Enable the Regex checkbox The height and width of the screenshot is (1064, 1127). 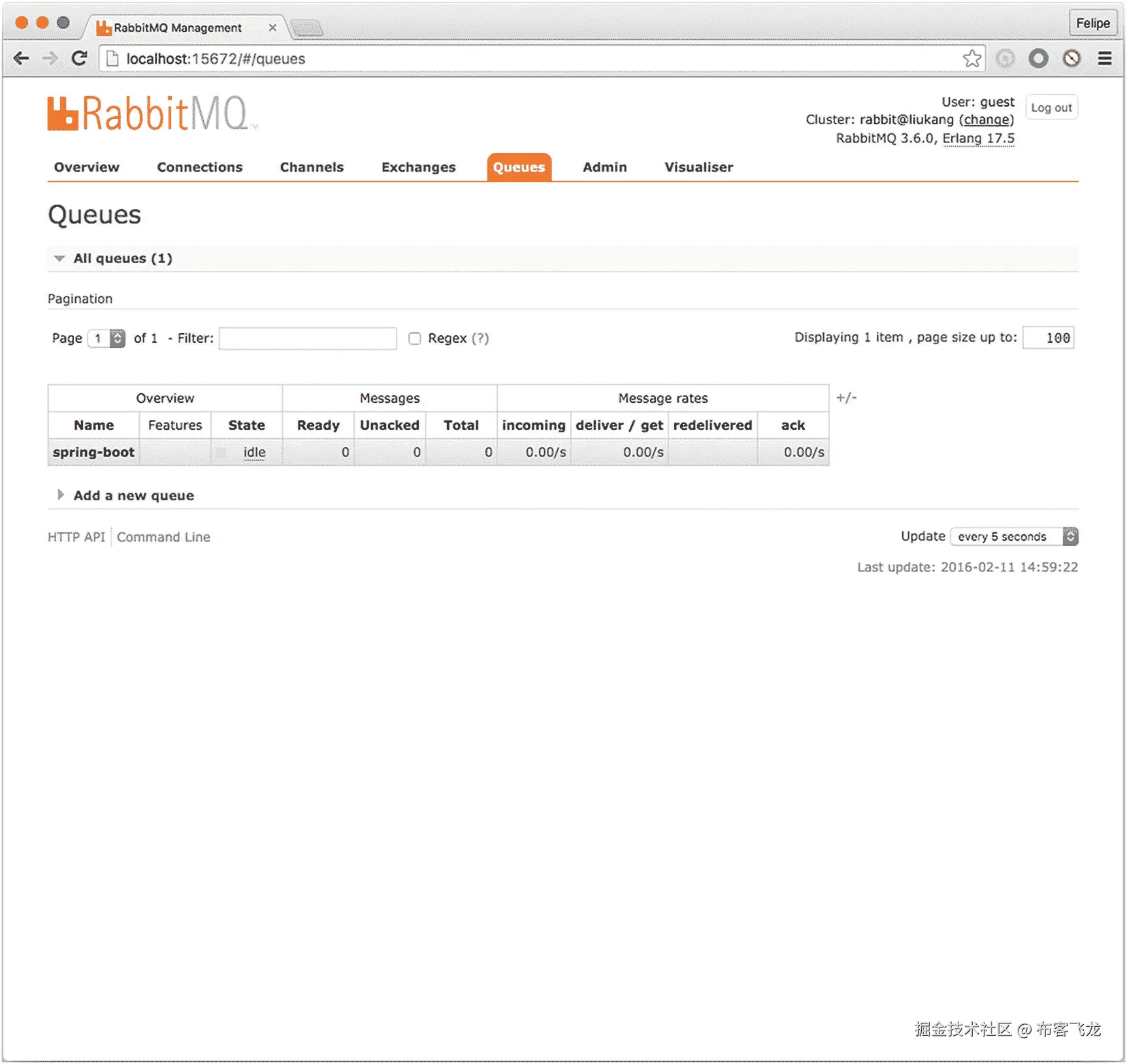(414, 338)
